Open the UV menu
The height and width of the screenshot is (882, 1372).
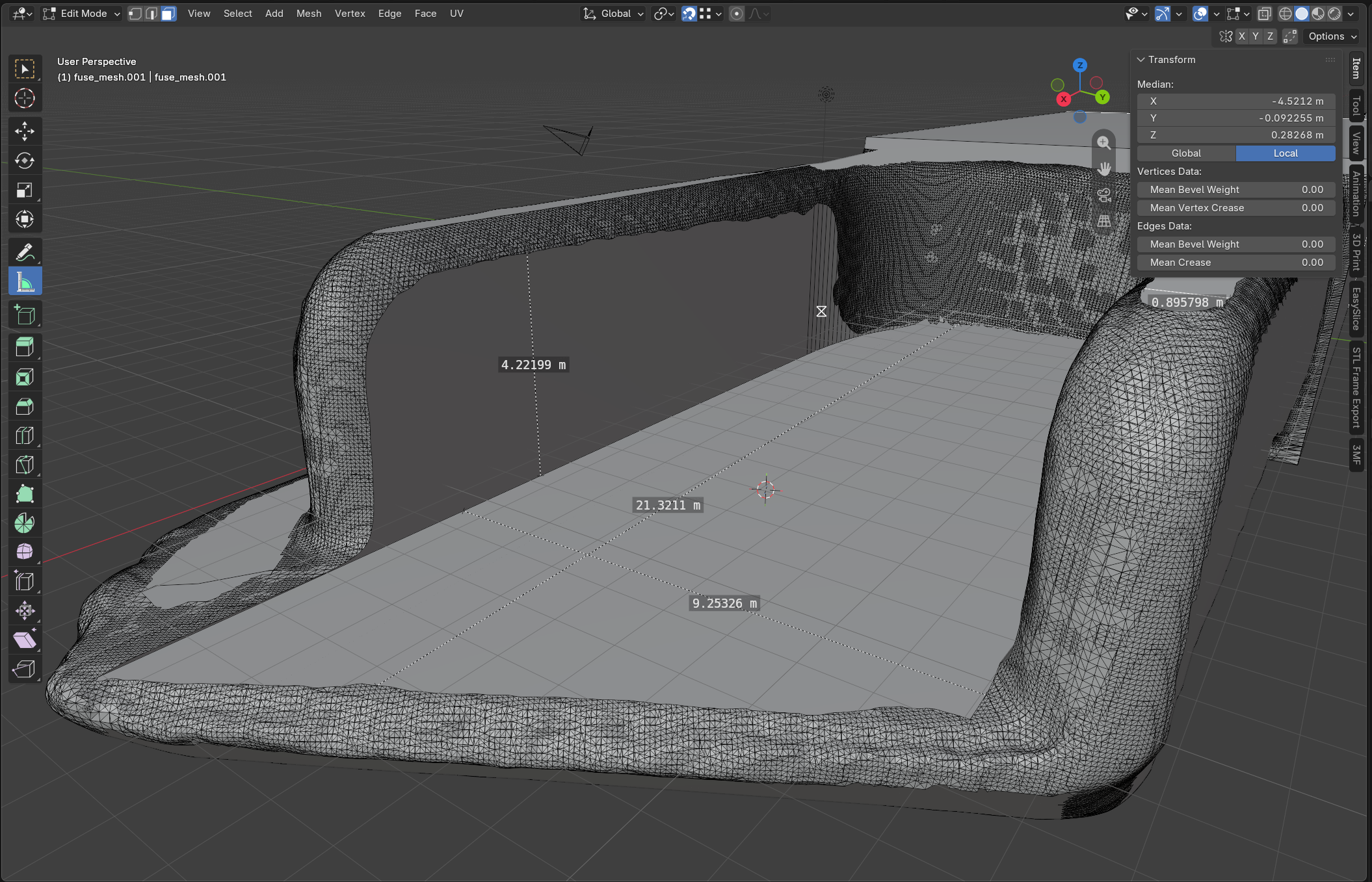[x=456, y=14]
